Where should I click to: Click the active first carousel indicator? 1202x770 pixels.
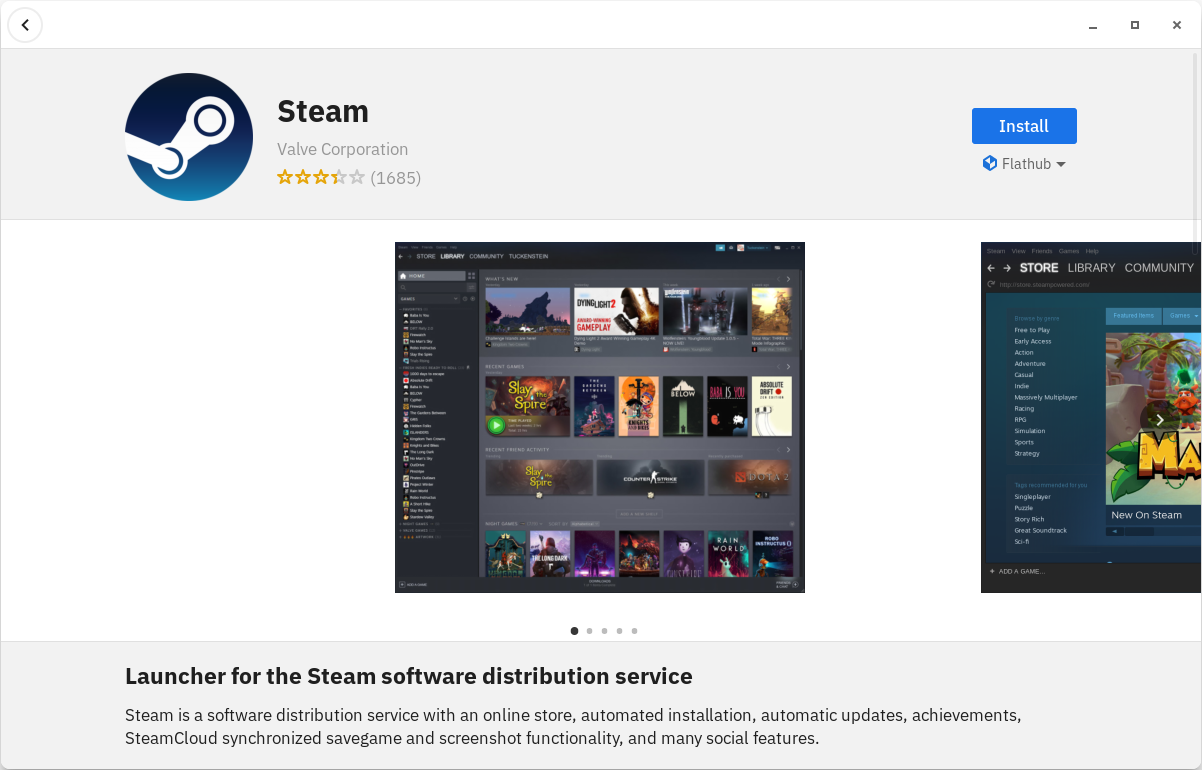574,631
